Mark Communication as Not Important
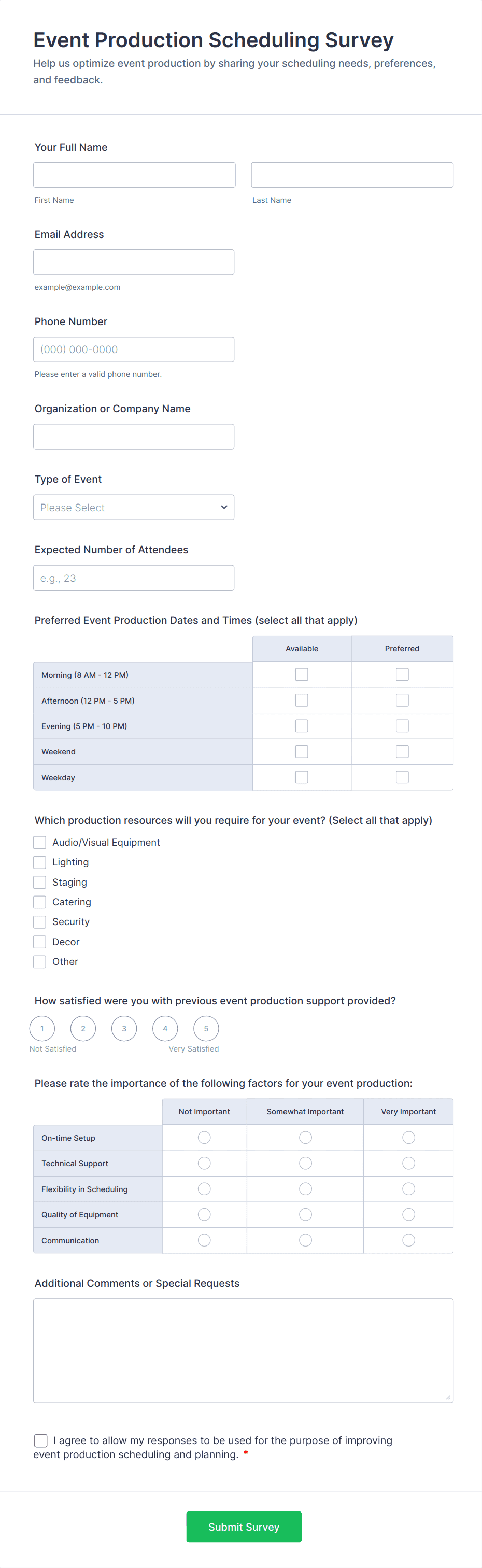Screen dimensions: 482x1568 [205, 1240]
